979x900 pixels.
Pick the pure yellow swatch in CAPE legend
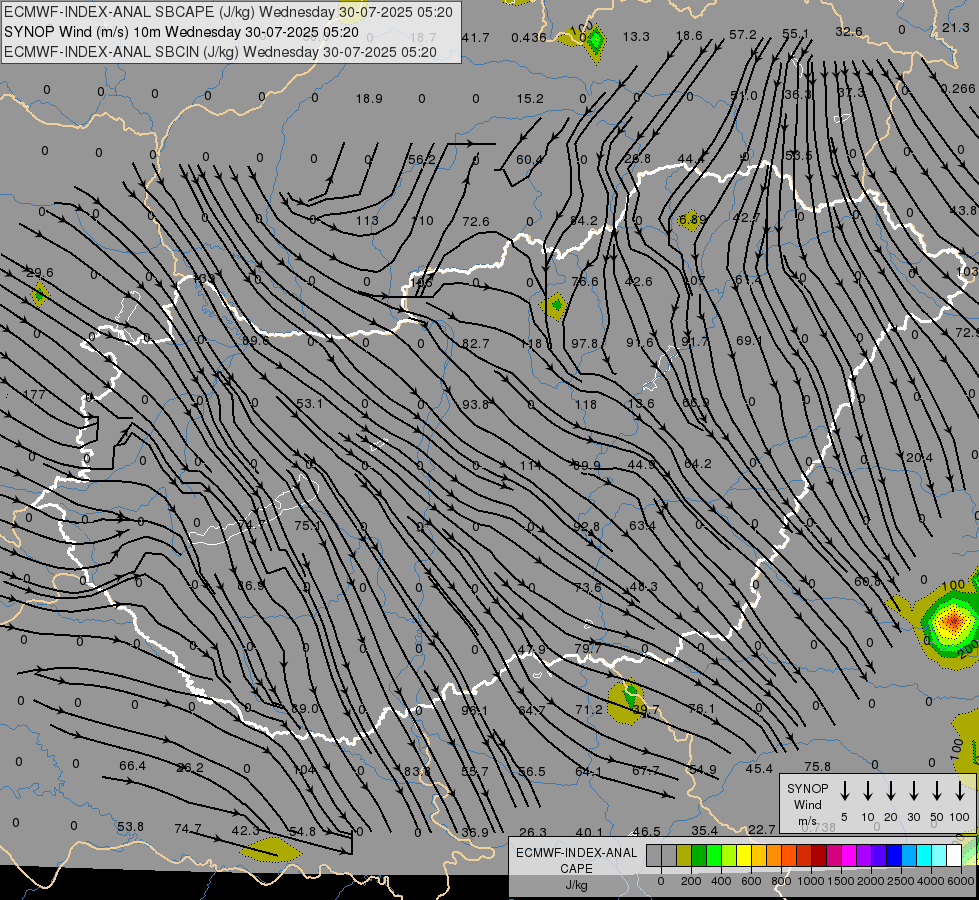coord(744,856)
